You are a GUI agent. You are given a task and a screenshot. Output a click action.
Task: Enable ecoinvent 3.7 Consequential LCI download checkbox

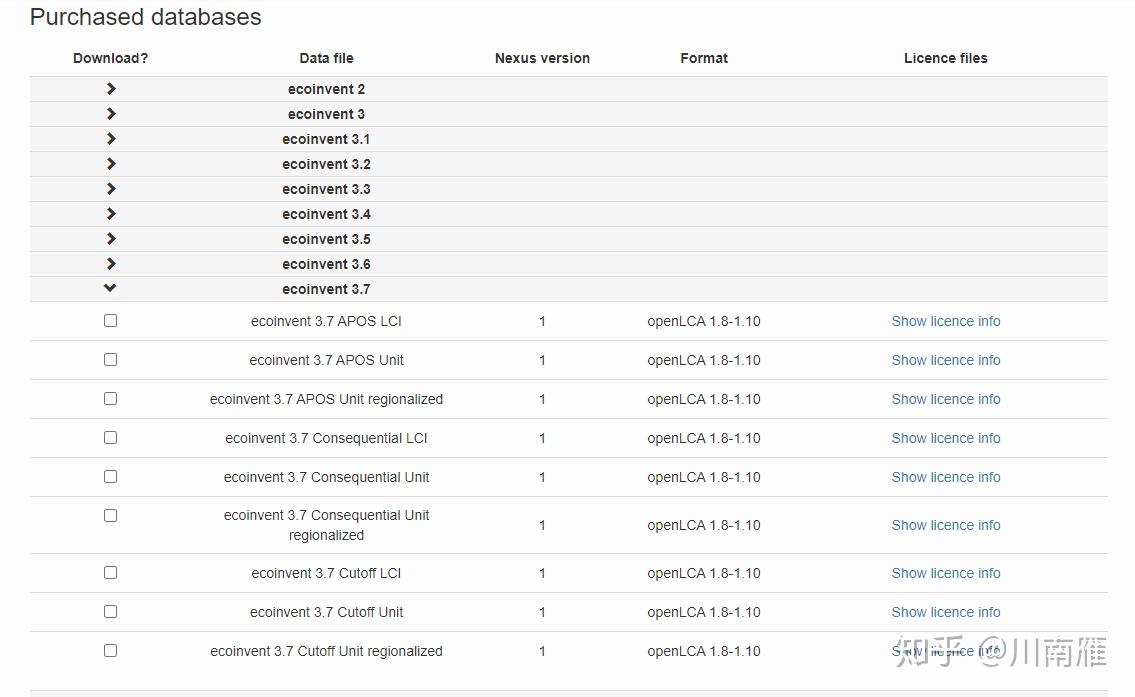[110, 438]
